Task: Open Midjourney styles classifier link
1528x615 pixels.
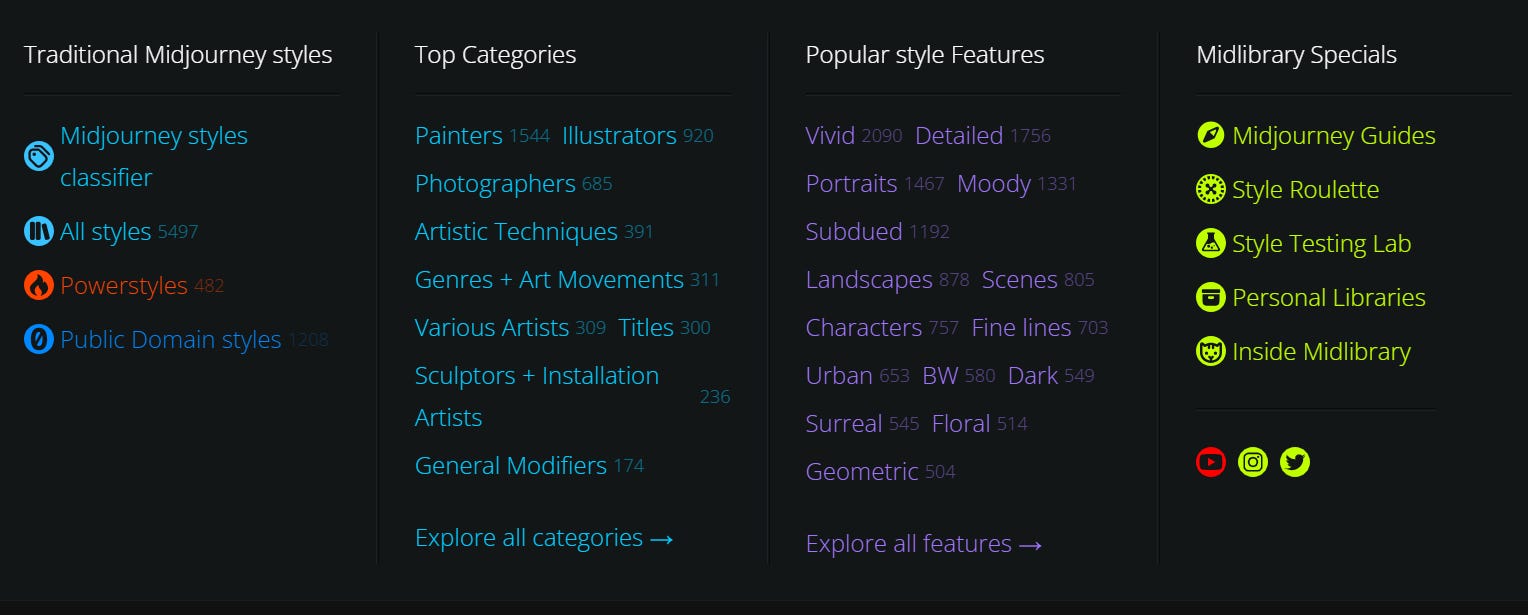Action: [x=154, y=156]
